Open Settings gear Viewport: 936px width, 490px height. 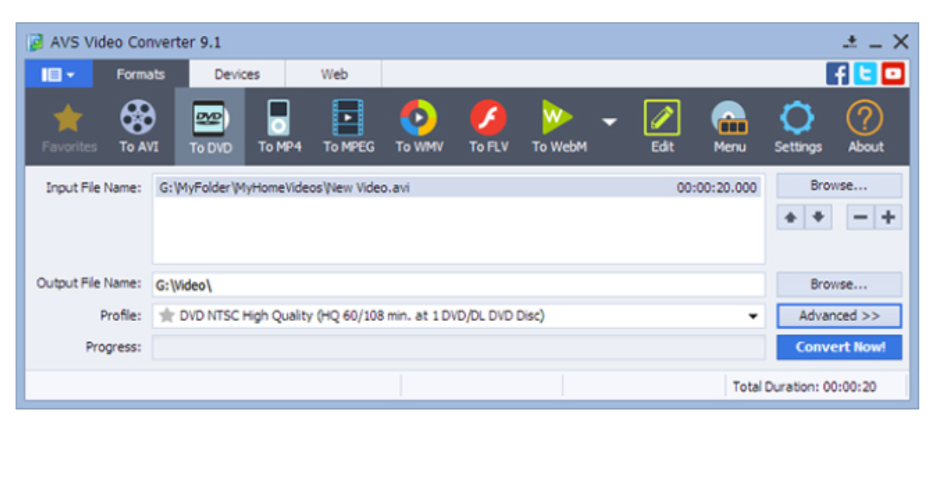tap(798, 127)
